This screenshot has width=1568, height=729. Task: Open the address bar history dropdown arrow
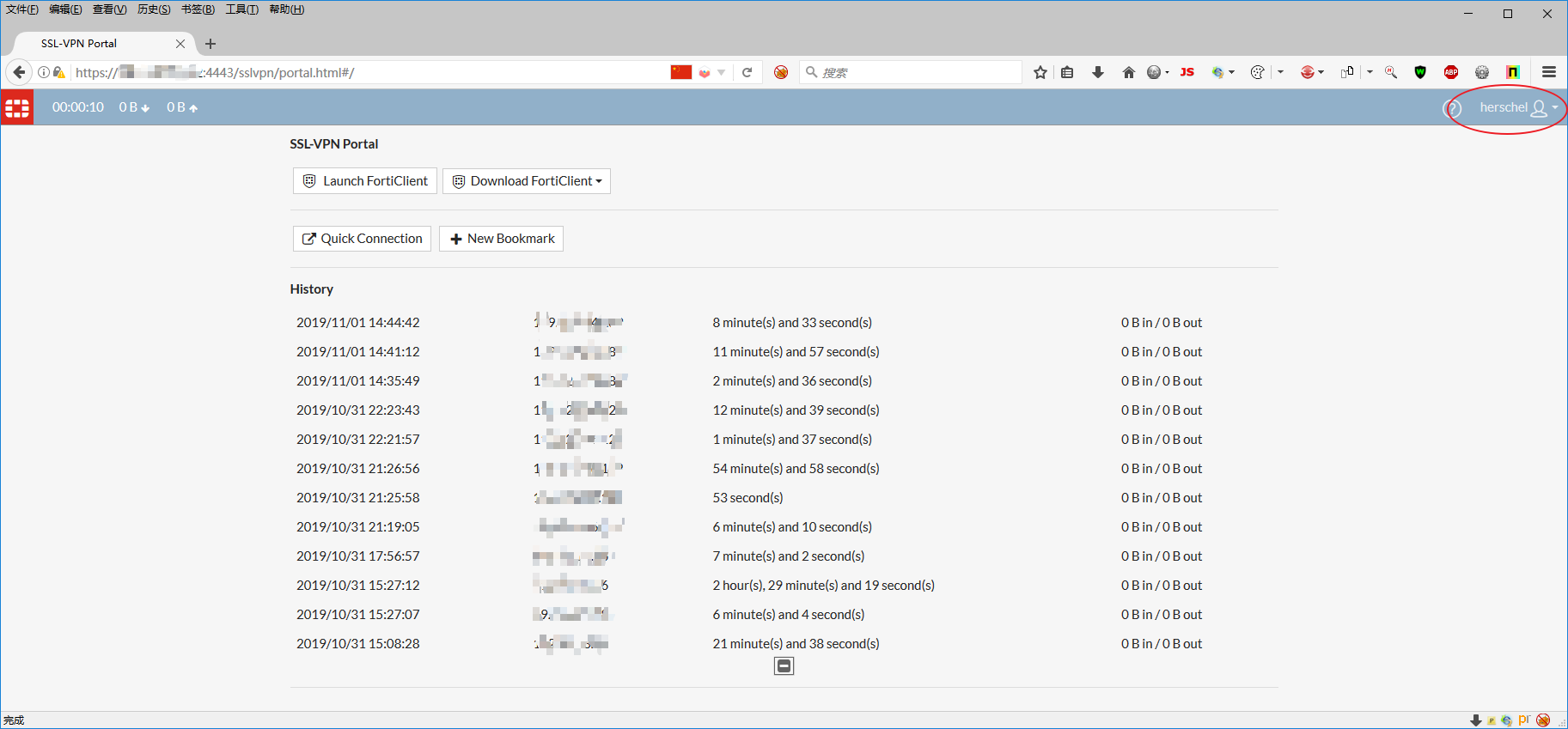[x=722, y=73]
